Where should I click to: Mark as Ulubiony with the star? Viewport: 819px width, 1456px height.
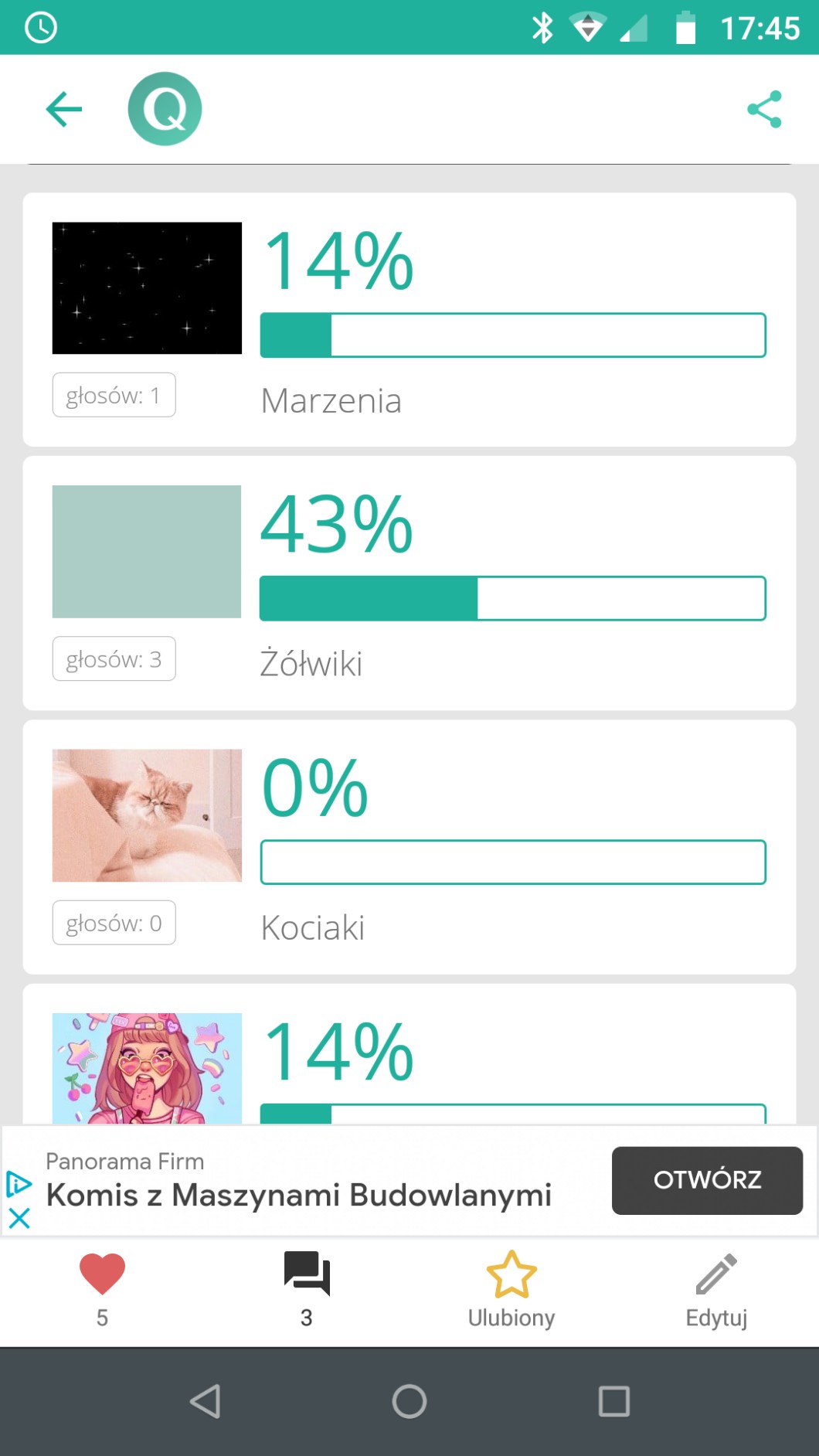coord(511,1274)
